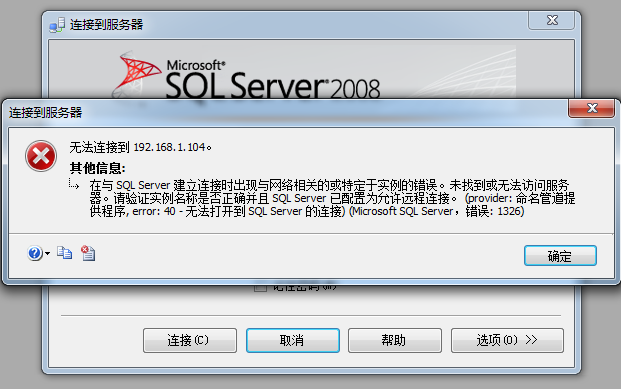Image resolution: width=621 pixels, height=389 pixels.
Task: Click the arrow marker beside the error details
Action: coord(74,184)
